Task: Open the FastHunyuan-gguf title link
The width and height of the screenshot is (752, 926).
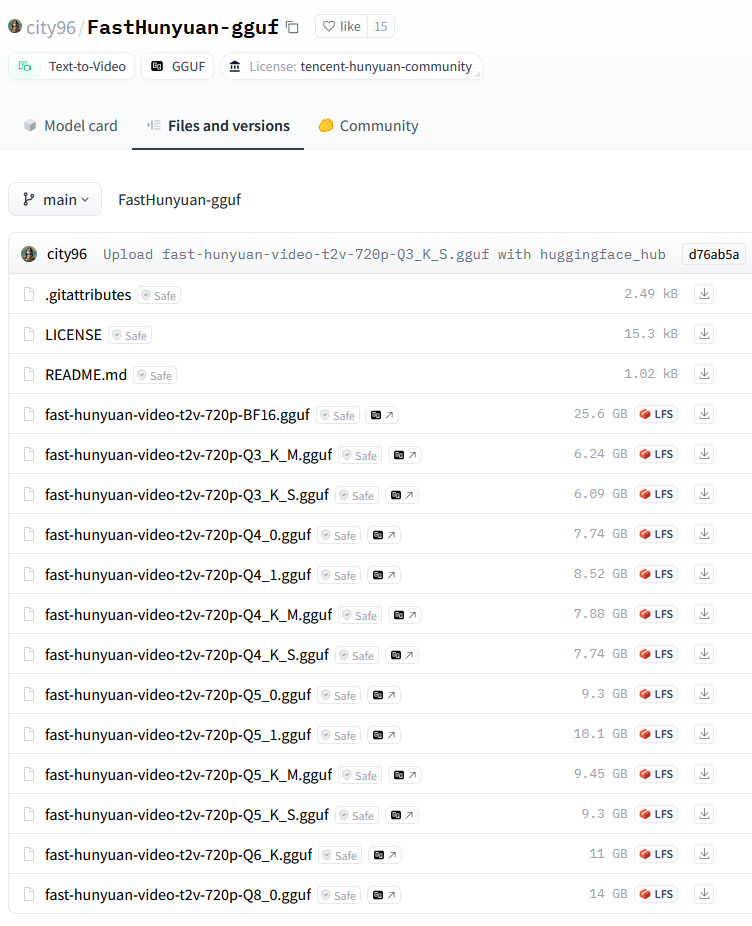Action: [x=183, y=27]
